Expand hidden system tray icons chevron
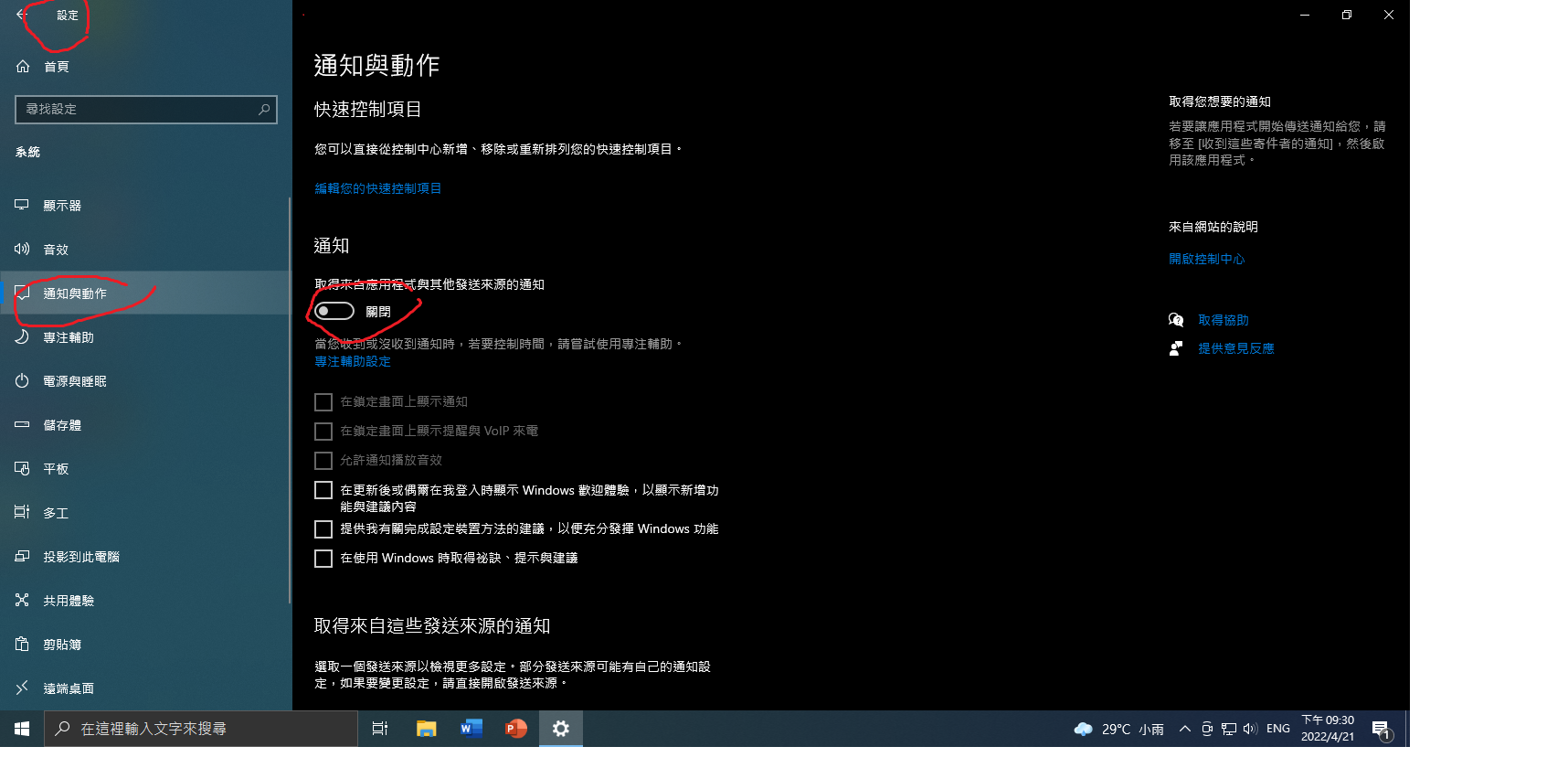 (x=1184, y=729)
